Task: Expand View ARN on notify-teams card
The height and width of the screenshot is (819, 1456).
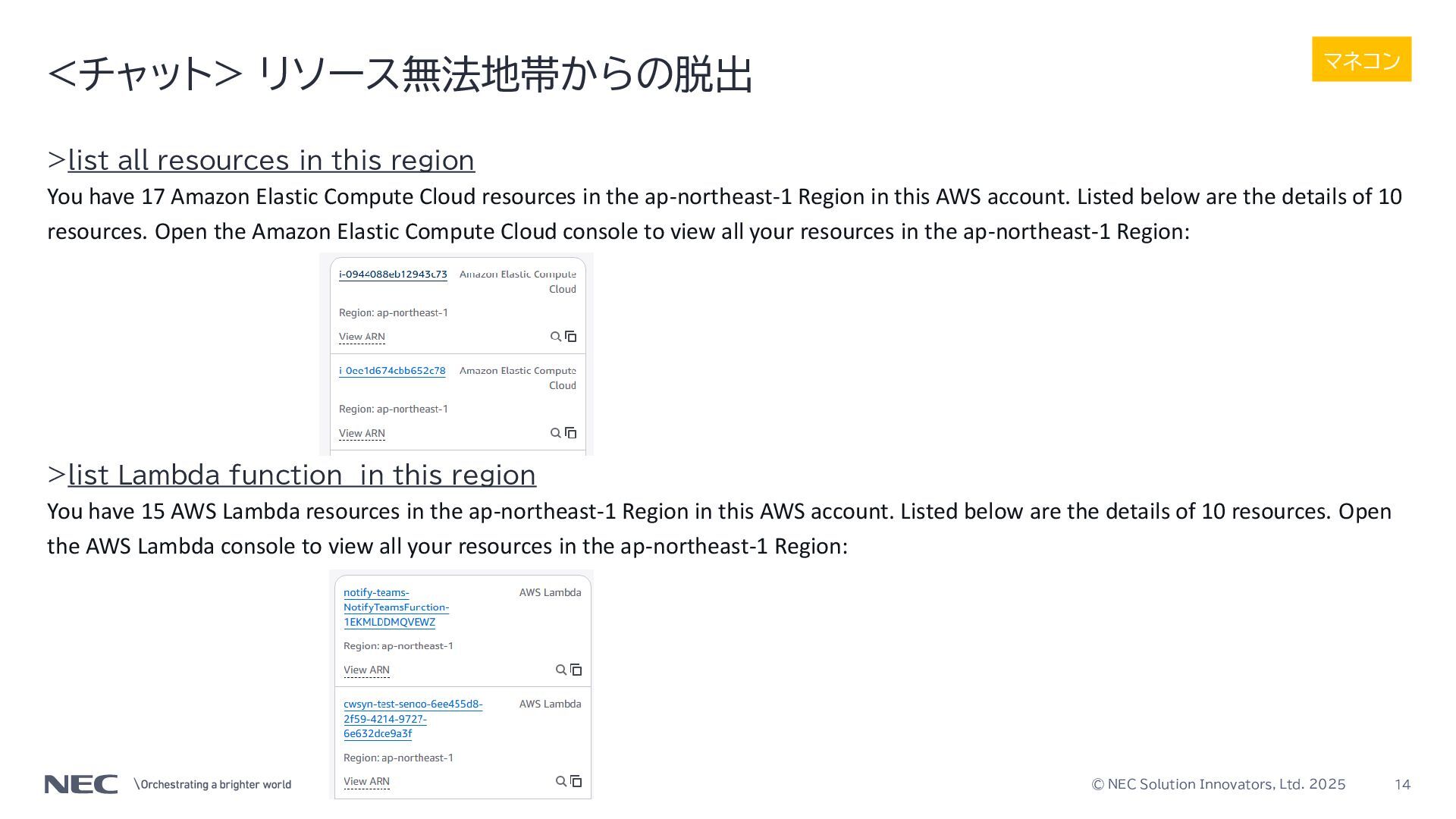Action: coord(366,670)
